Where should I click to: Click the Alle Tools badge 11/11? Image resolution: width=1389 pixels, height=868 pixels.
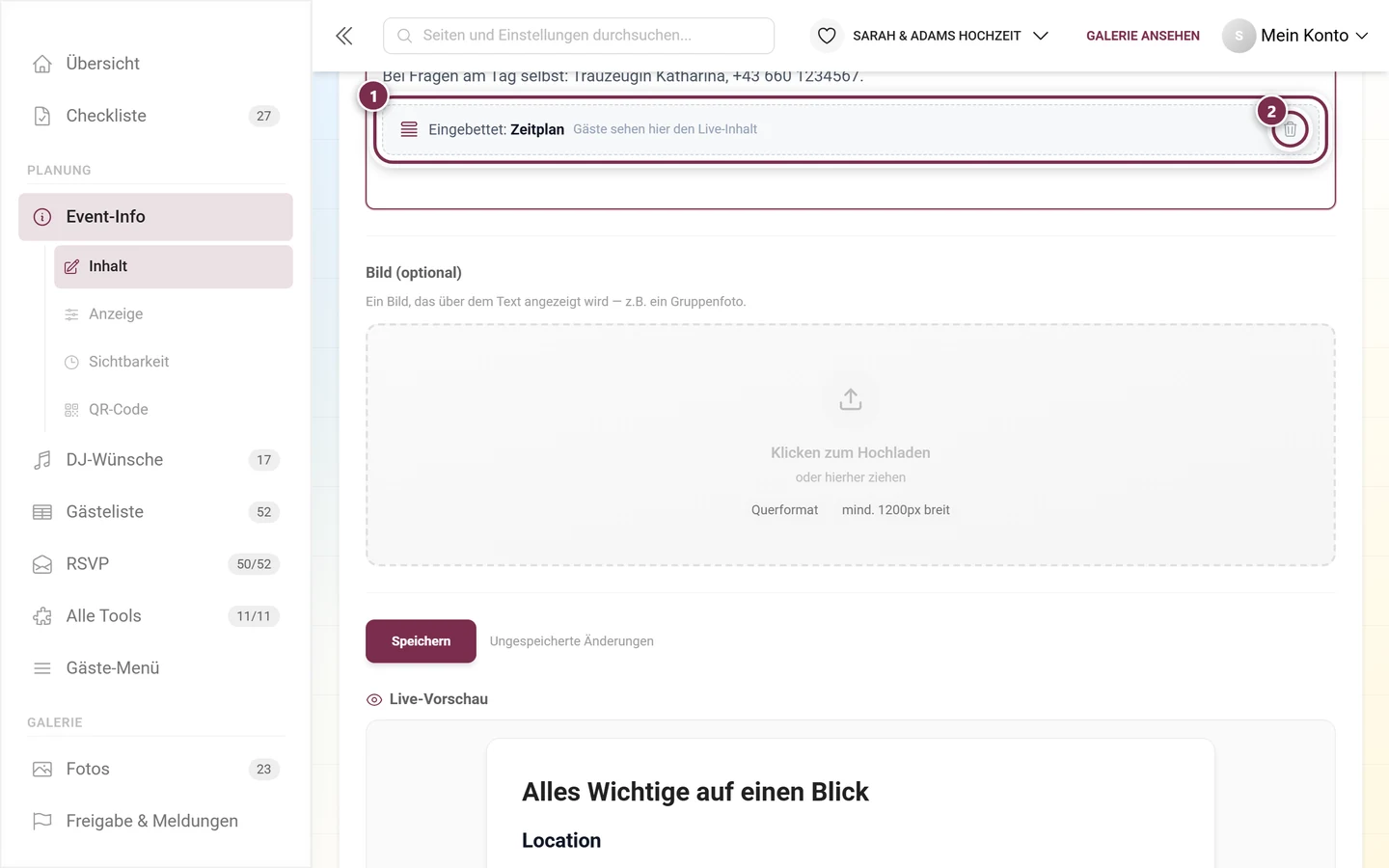click(x=254, y=616)
